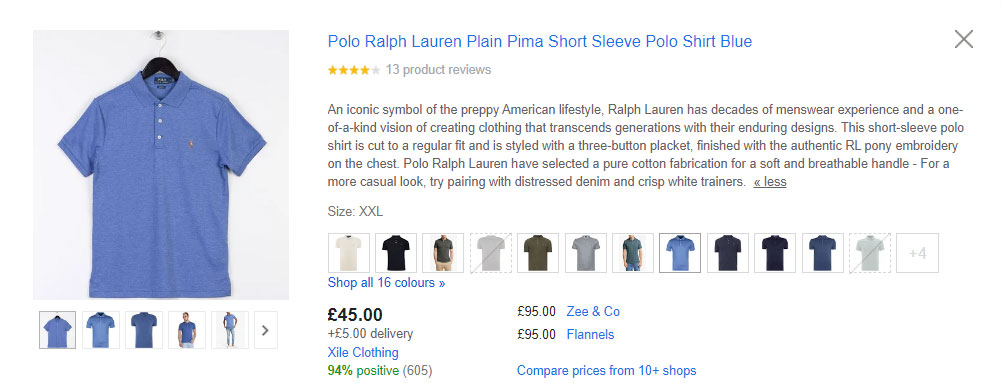Screen dimensions: 1002x383
Task: Select first hanger shirt thumbnail
Action: [58, 330]
